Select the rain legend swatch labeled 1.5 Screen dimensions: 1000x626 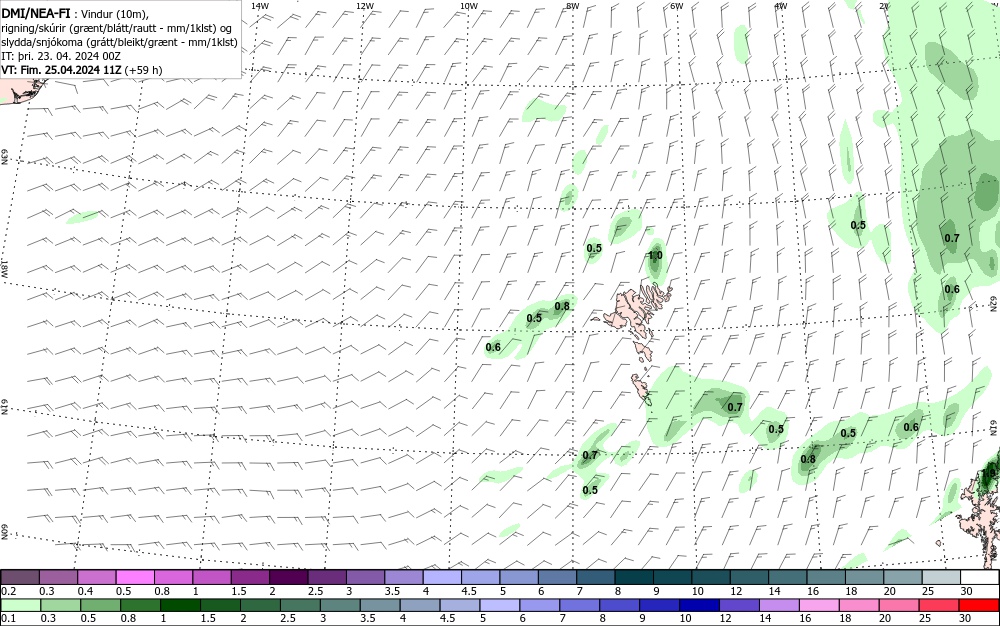(219, 605)
